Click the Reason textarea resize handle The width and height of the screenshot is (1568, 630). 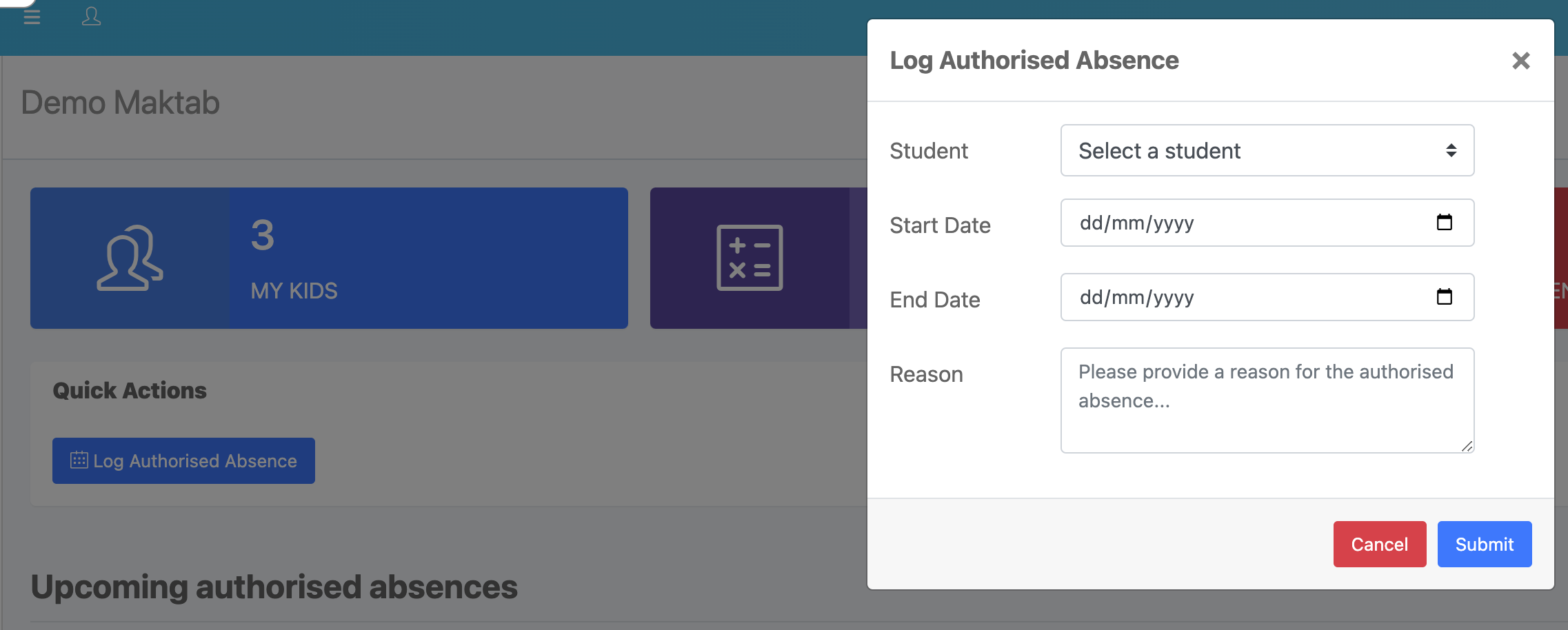pyautogui.click(x=1467, y=446)
